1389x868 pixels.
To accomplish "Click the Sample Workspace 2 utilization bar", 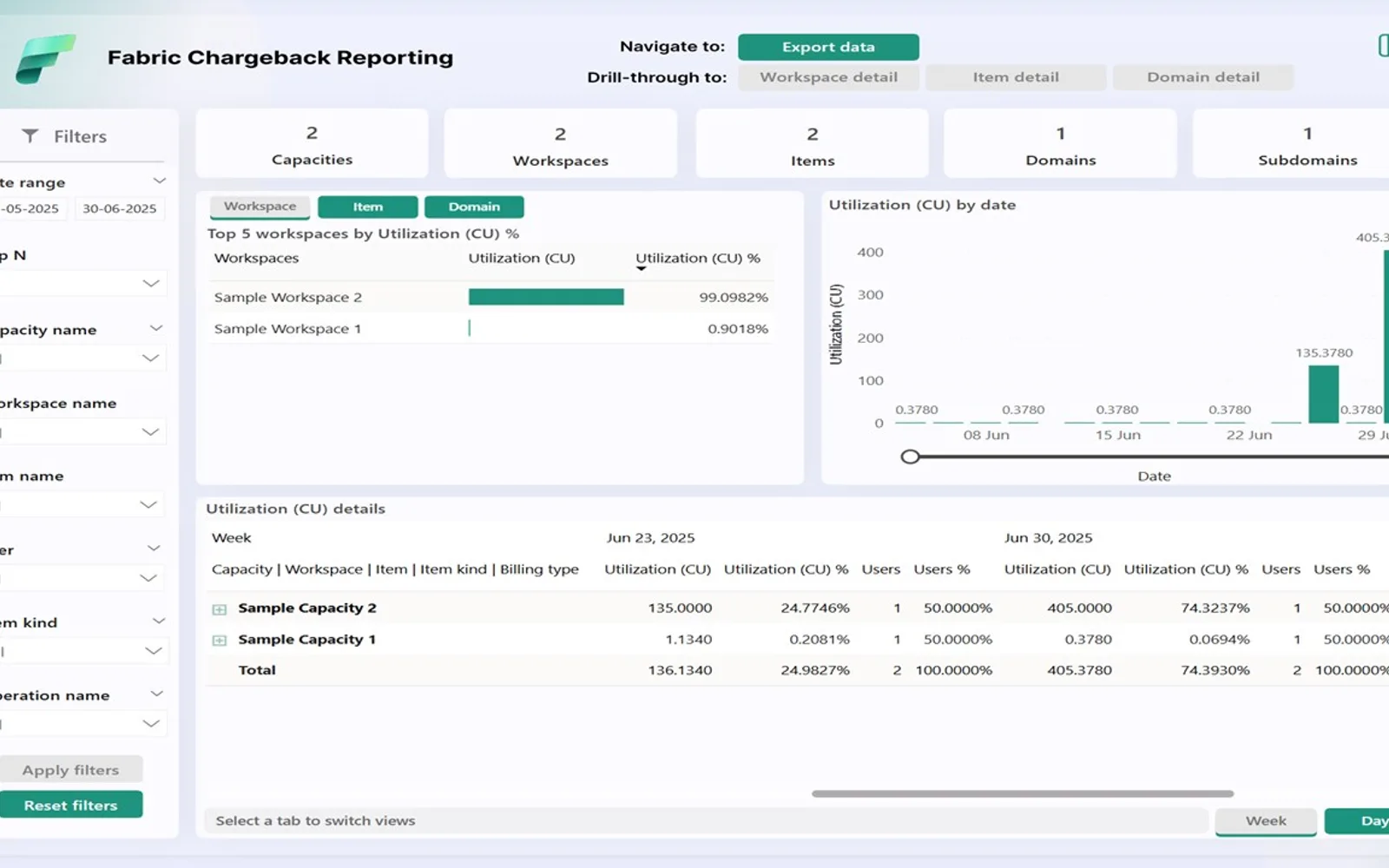I will pos(546,297).
